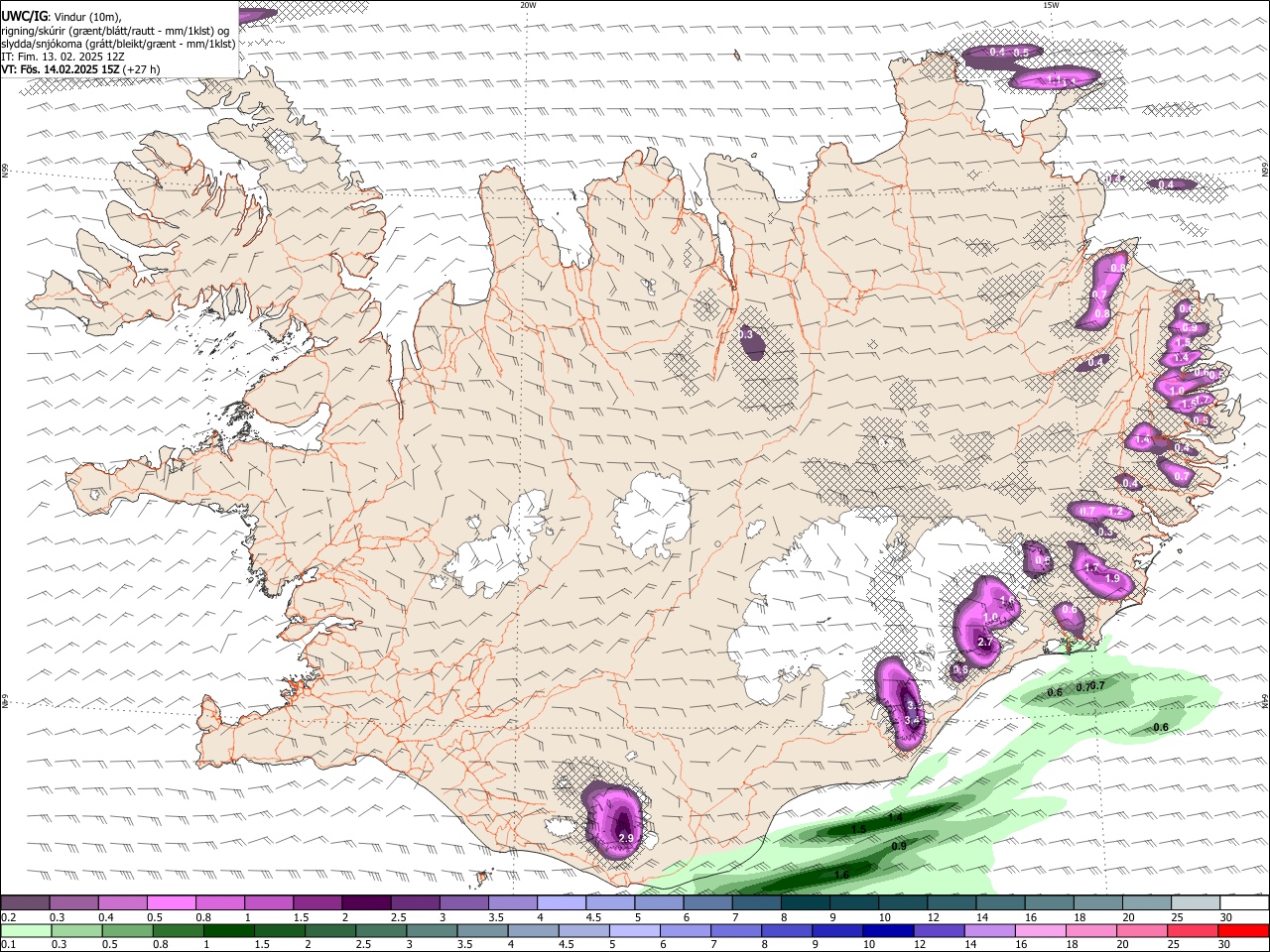Click the top-row white swatch above 30
This screenshot has height=952, width=1270.
tap(1244, 902)
